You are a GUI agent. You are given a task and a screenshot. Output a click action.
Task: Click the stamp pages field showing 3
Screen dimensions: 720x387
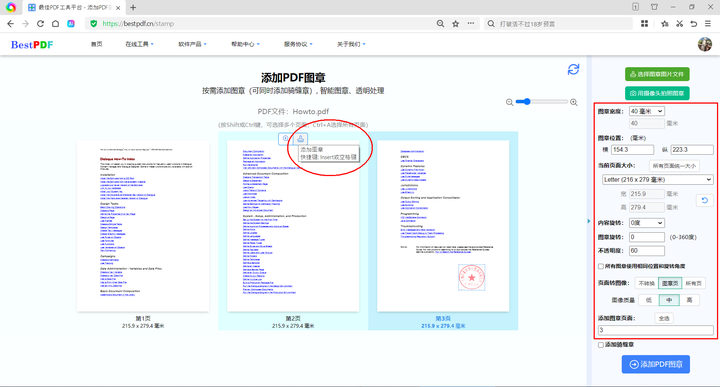(x=656, y=330)
